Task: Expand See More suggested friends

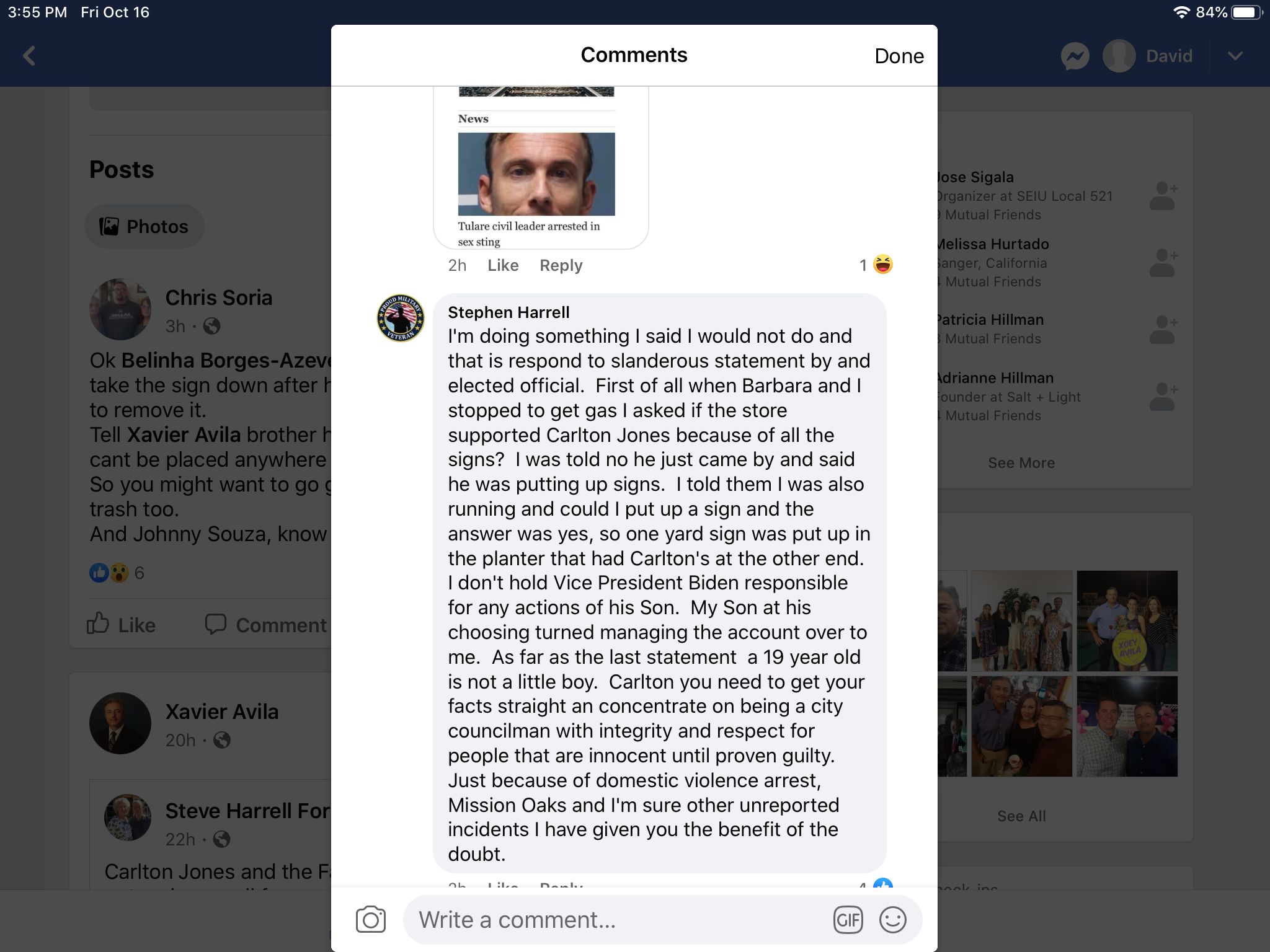Action: 1021,463
